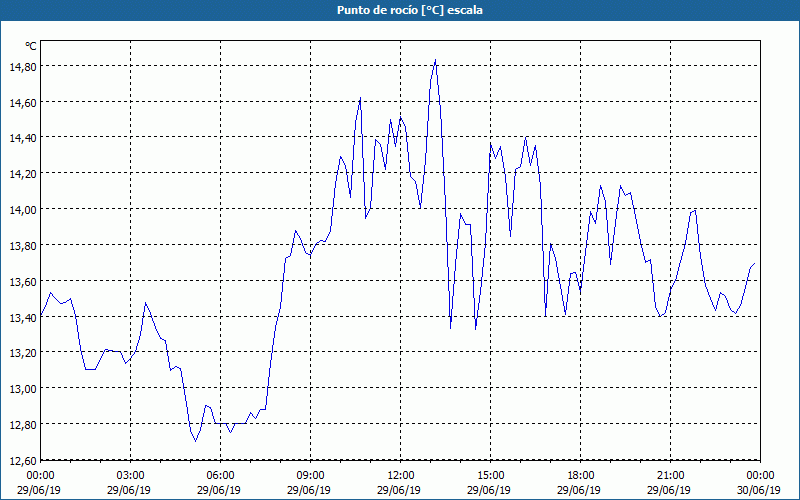Click the 13,80 y-axis value
800x500 pixels.
click(x=23, y=245)
